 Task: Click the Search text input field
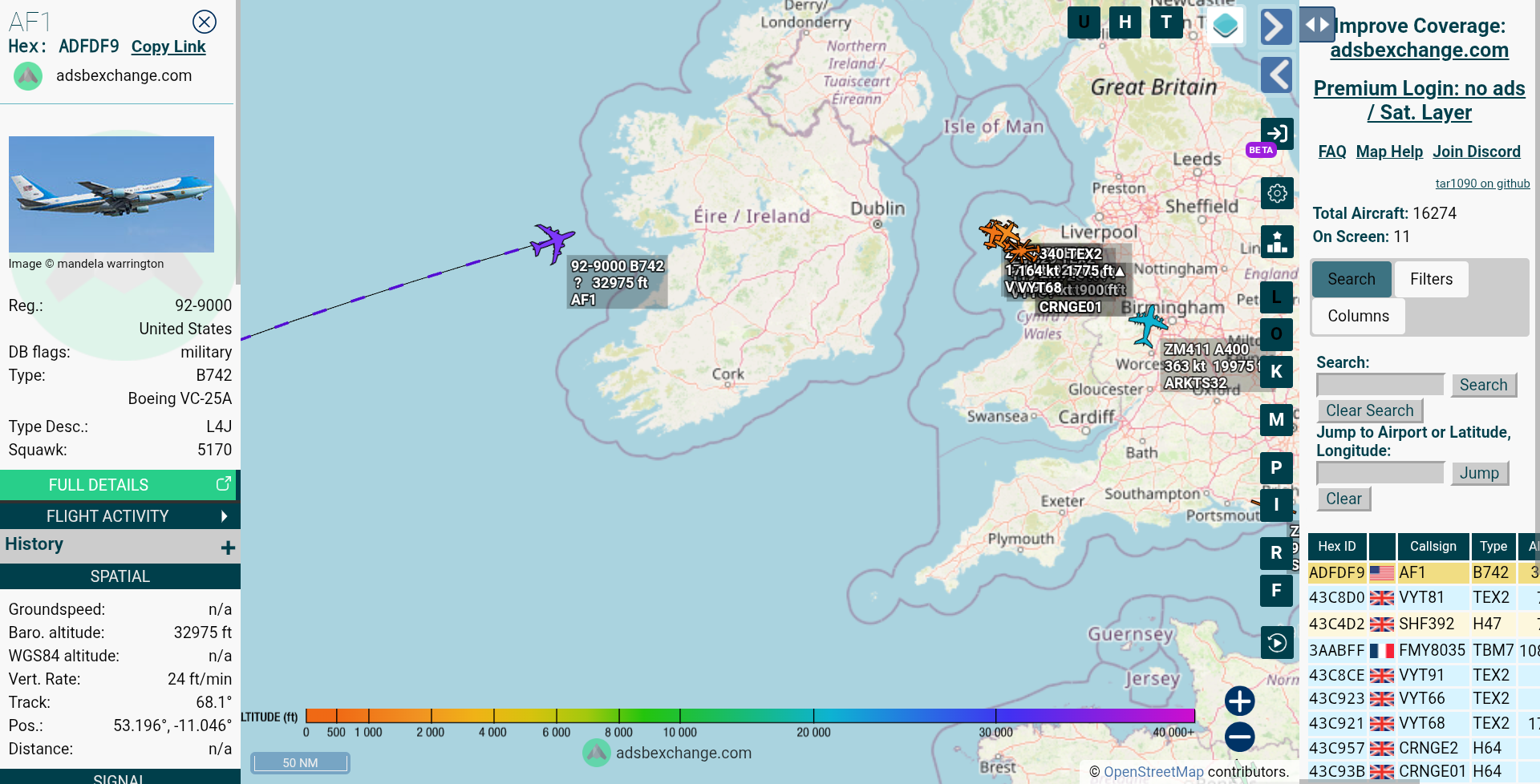pyautogui.click(x=1380, y=385)
